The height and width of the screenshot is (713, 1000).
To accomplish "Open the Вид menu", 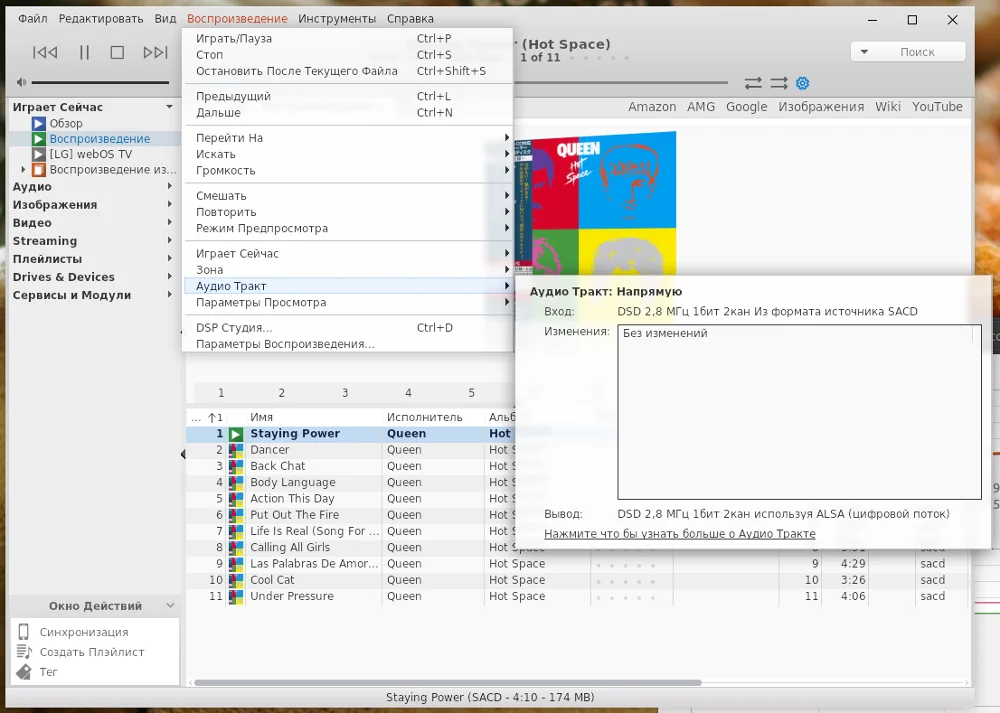I will [x=165, y=18].
